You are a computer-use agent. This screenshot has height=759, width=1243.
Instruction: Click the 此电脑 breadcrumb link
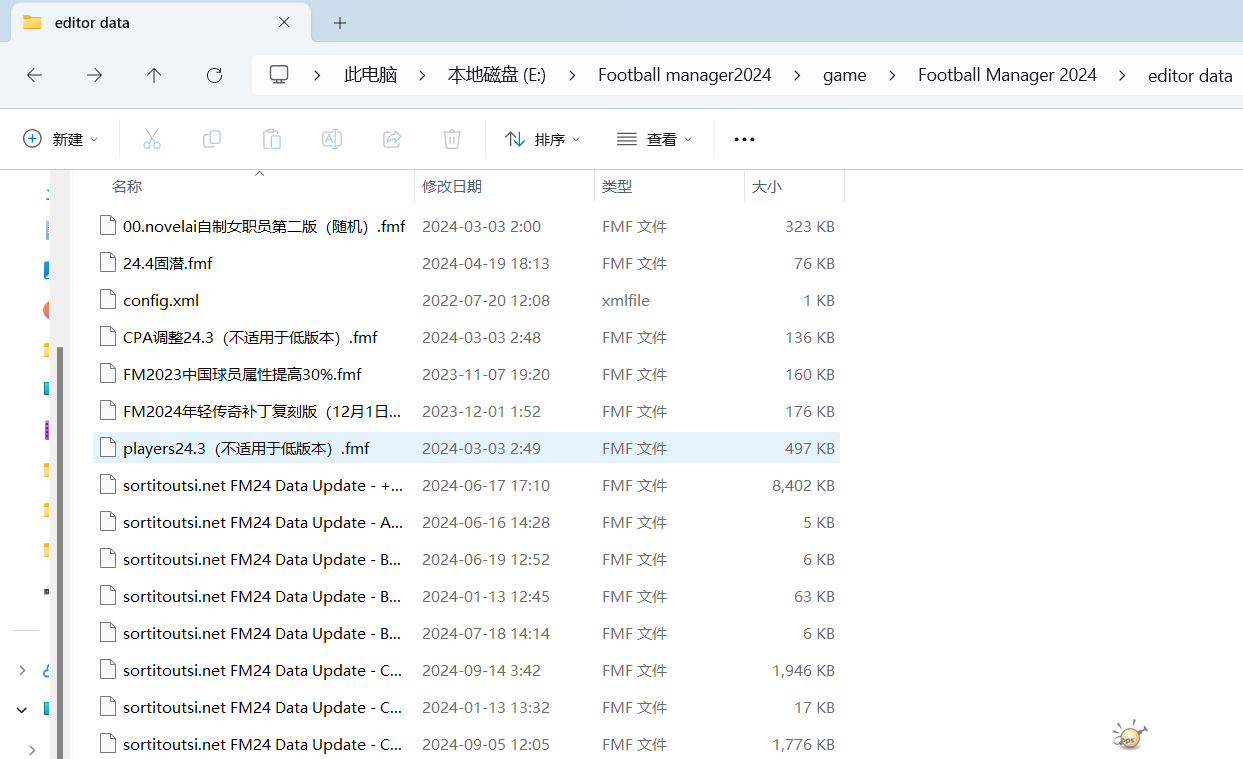coord(370,75)
